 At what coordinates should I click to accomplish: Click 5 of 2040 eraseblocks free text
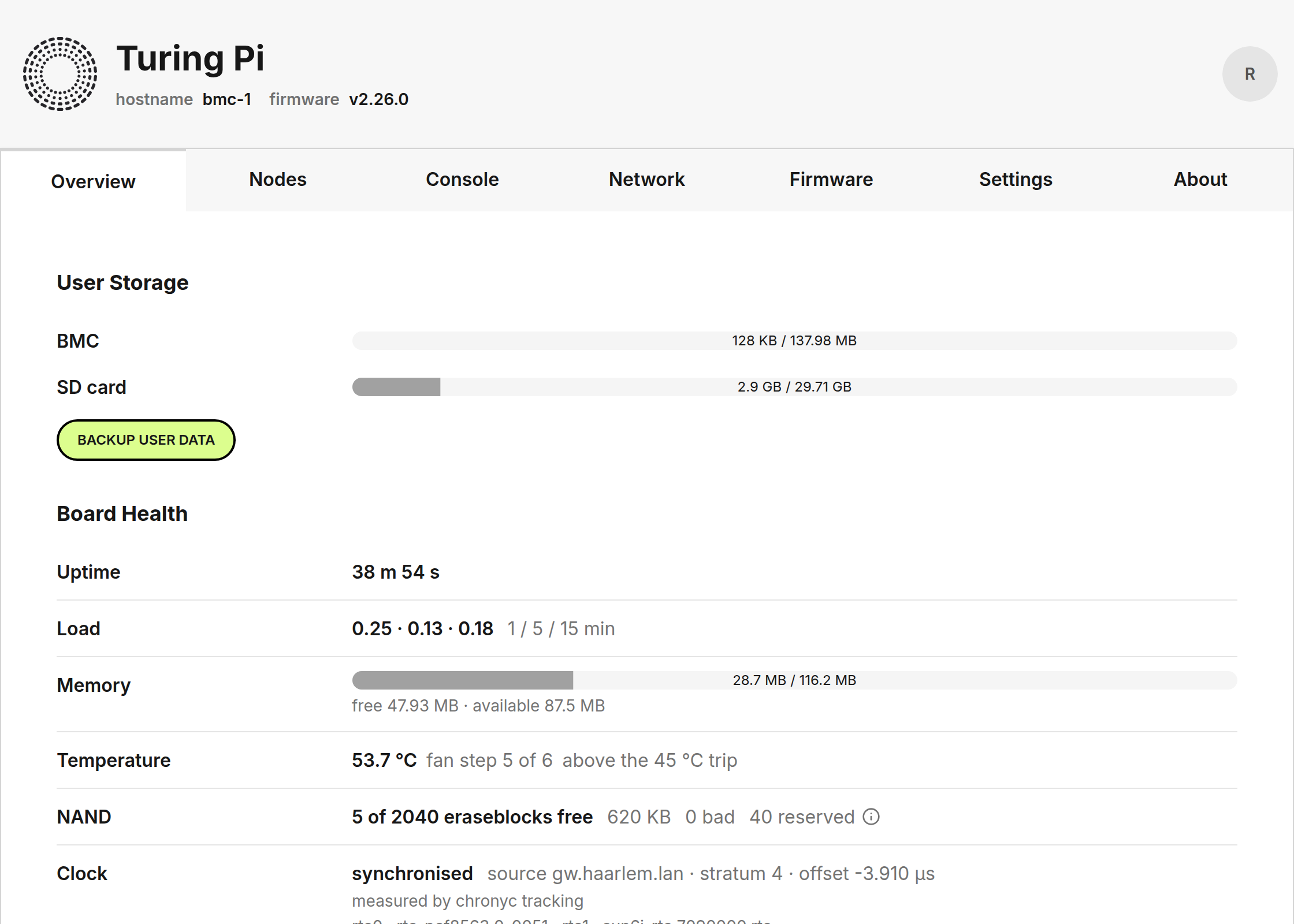point(473,817)
